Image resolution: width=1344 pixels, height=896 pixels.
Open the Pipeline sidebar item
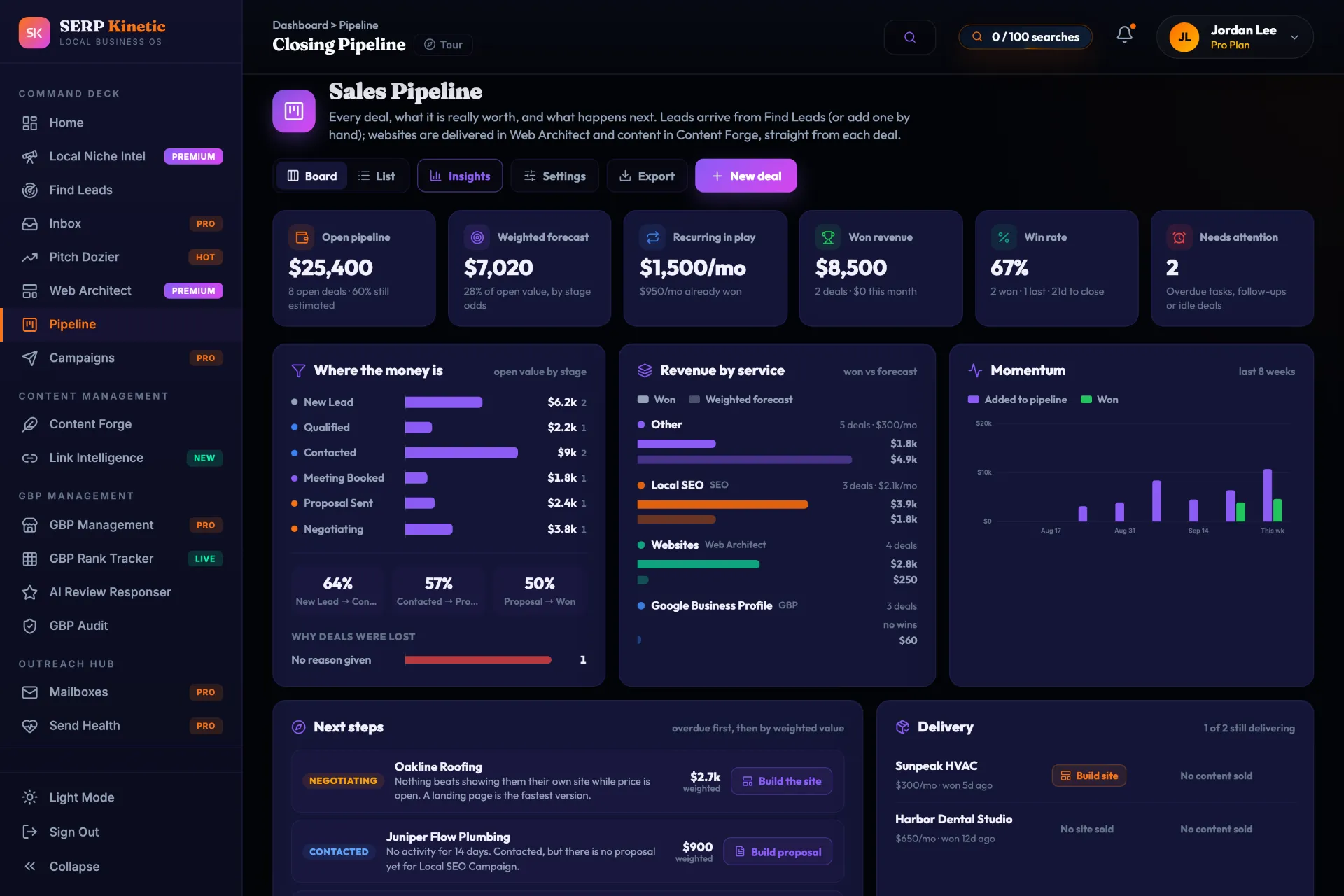pos(121,324)
